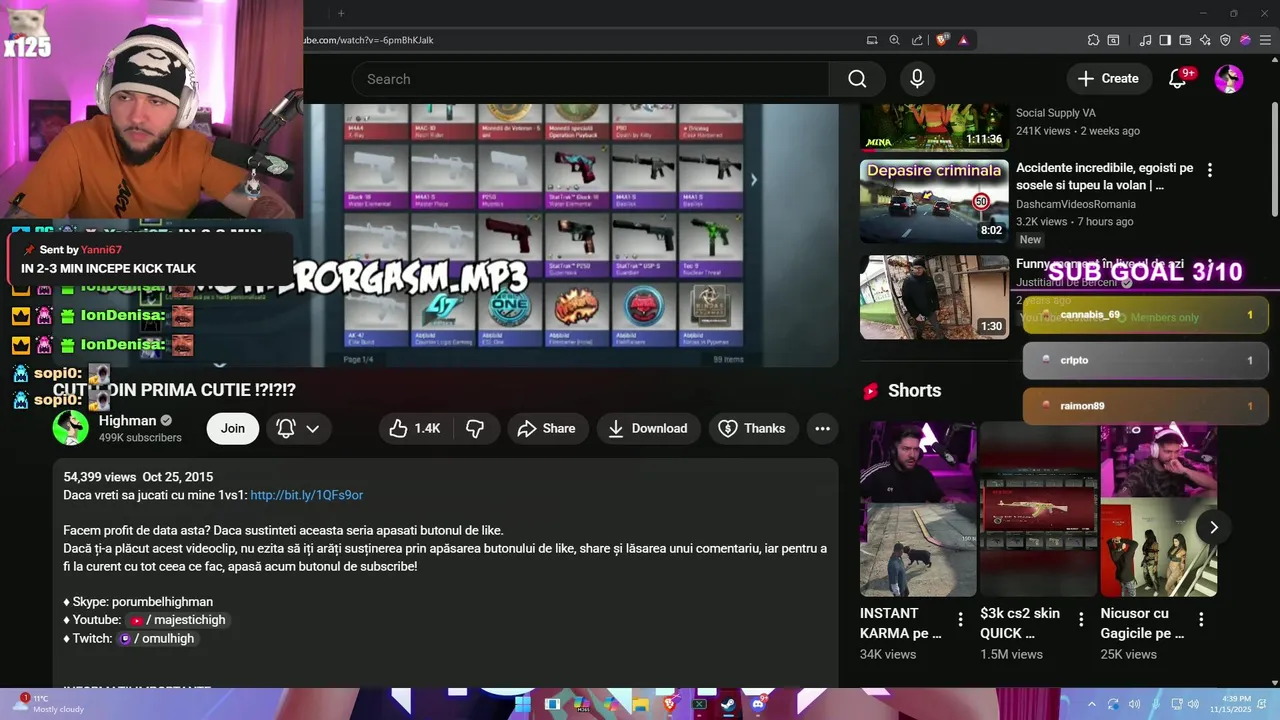Toggle the browser sidebar panel icon
The height and width of the screenshot is (720, 1280).
(x=1165, y=40)
